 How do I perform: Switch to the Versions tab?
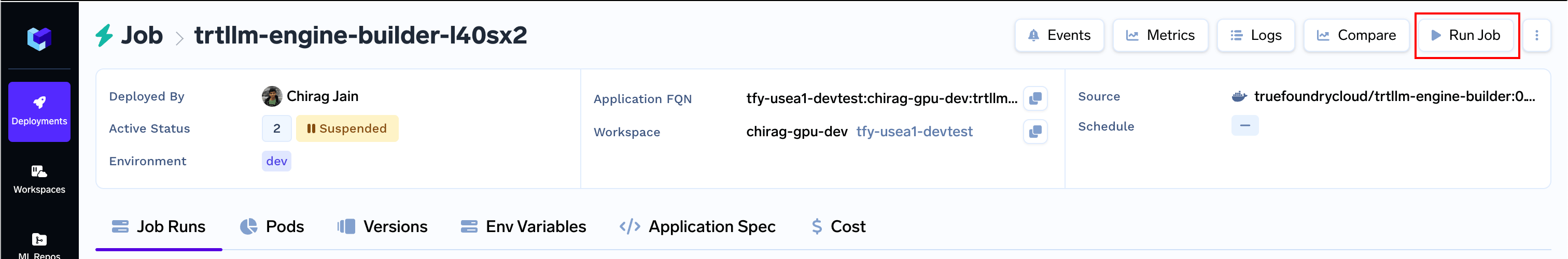382,227
